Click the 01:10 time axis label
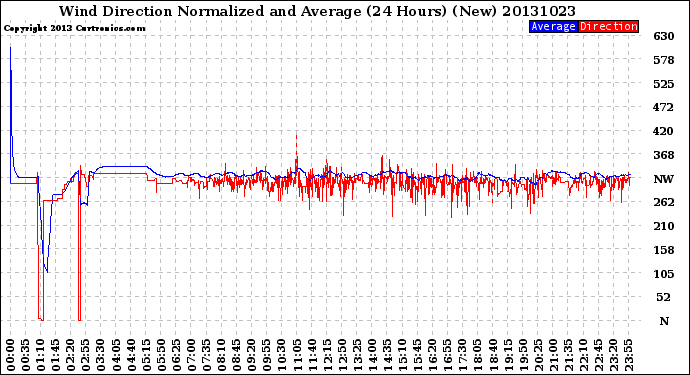Image resolution: width=690 pixels, height=375 pixels. coord(40,355)
